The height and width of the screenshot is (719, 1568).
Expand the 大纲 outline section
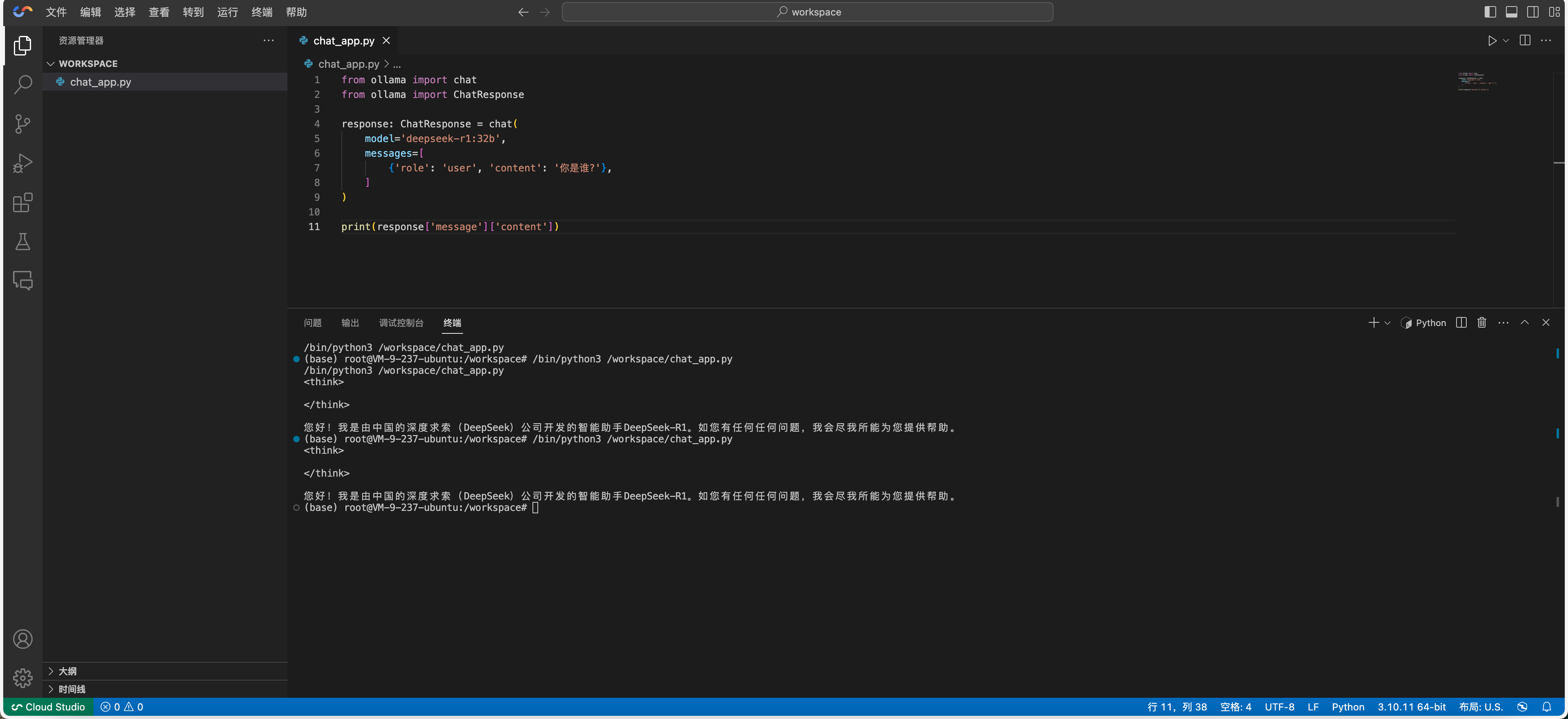click(164, 671)
